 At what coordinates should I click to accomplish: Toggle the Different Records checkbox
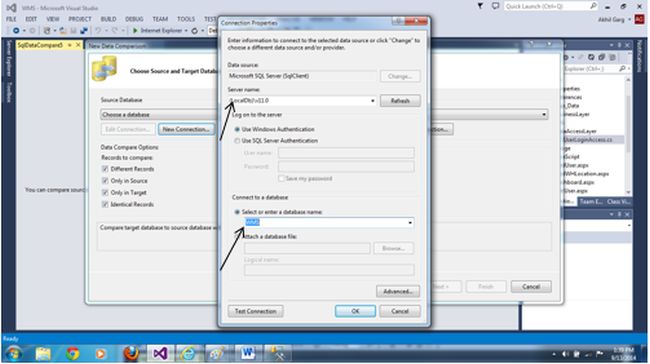click(105, 169)
